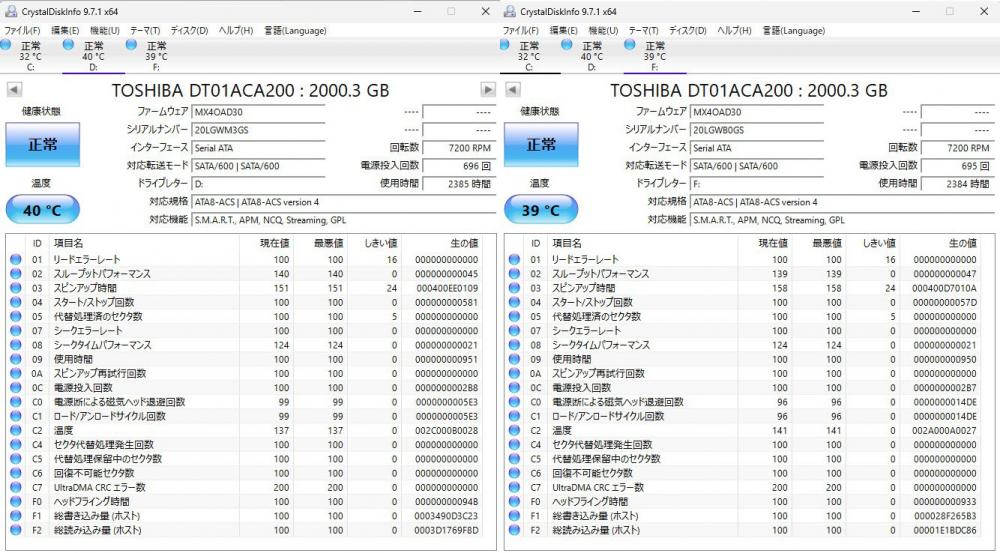The image size is (1000, 553).
Task: Click status icon for スタート/ストップ回数 in right window
Action: pos(514,302)
